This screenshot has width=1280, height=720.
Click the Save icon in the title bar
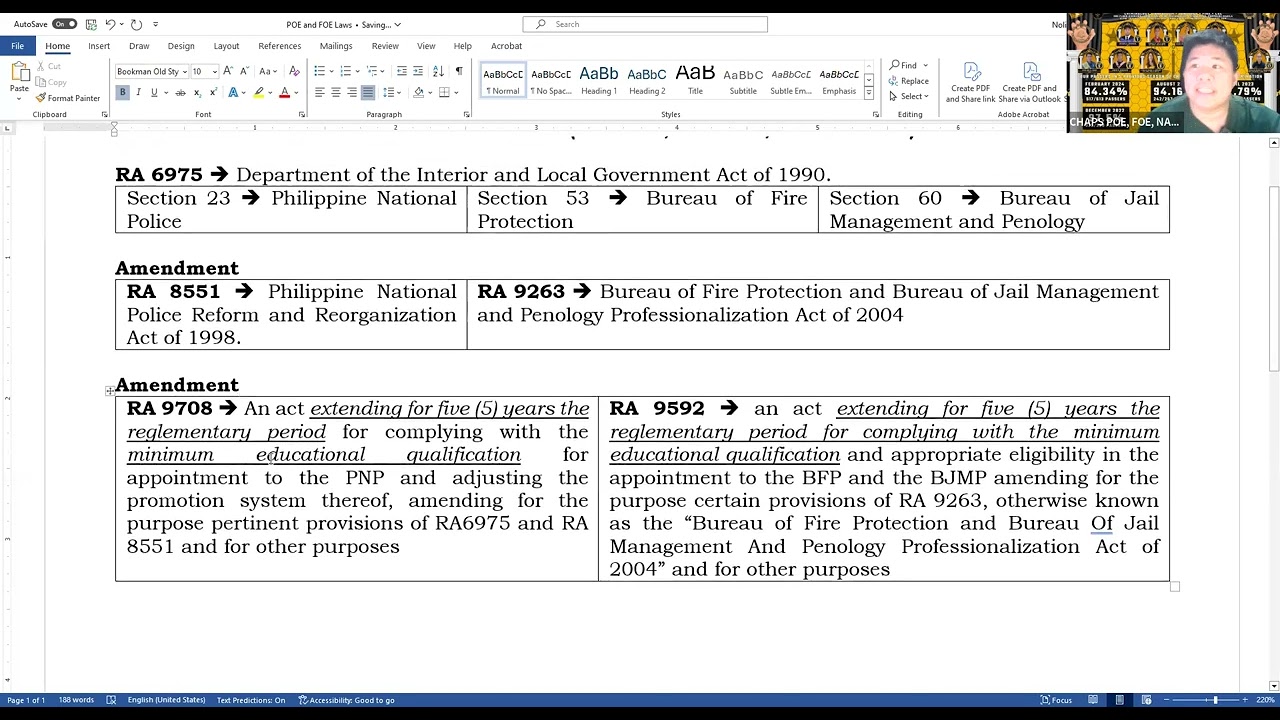(91, 24)
